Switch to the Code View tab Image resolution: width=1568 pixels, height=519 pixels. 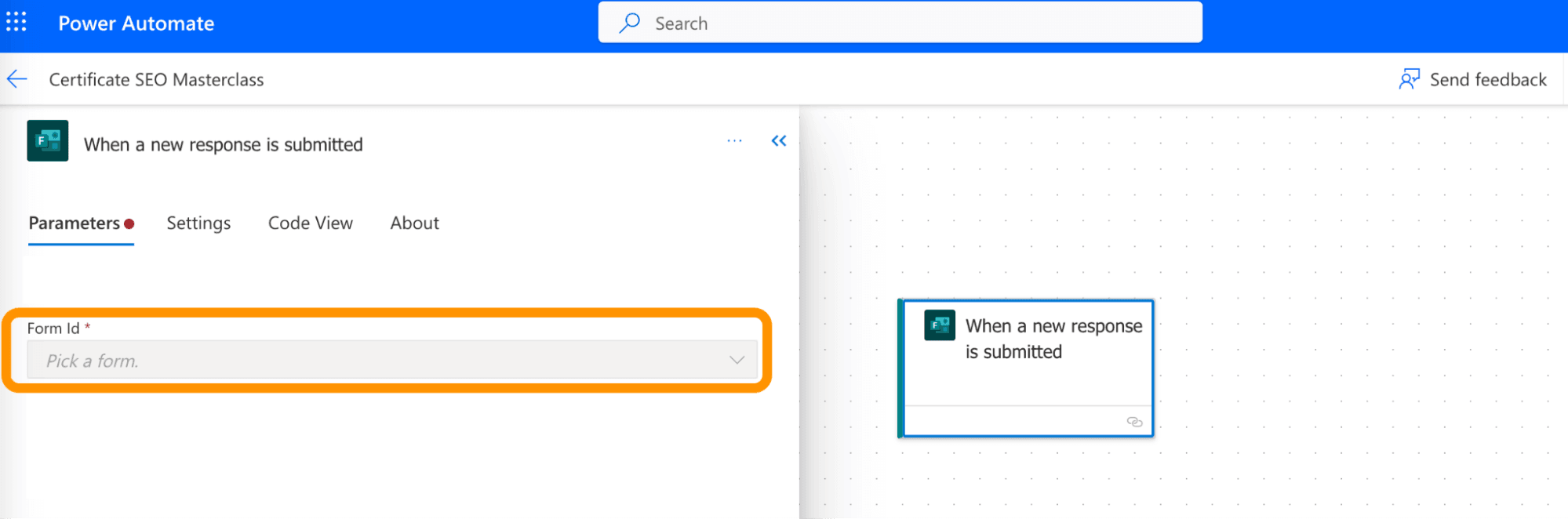point(311,223)
